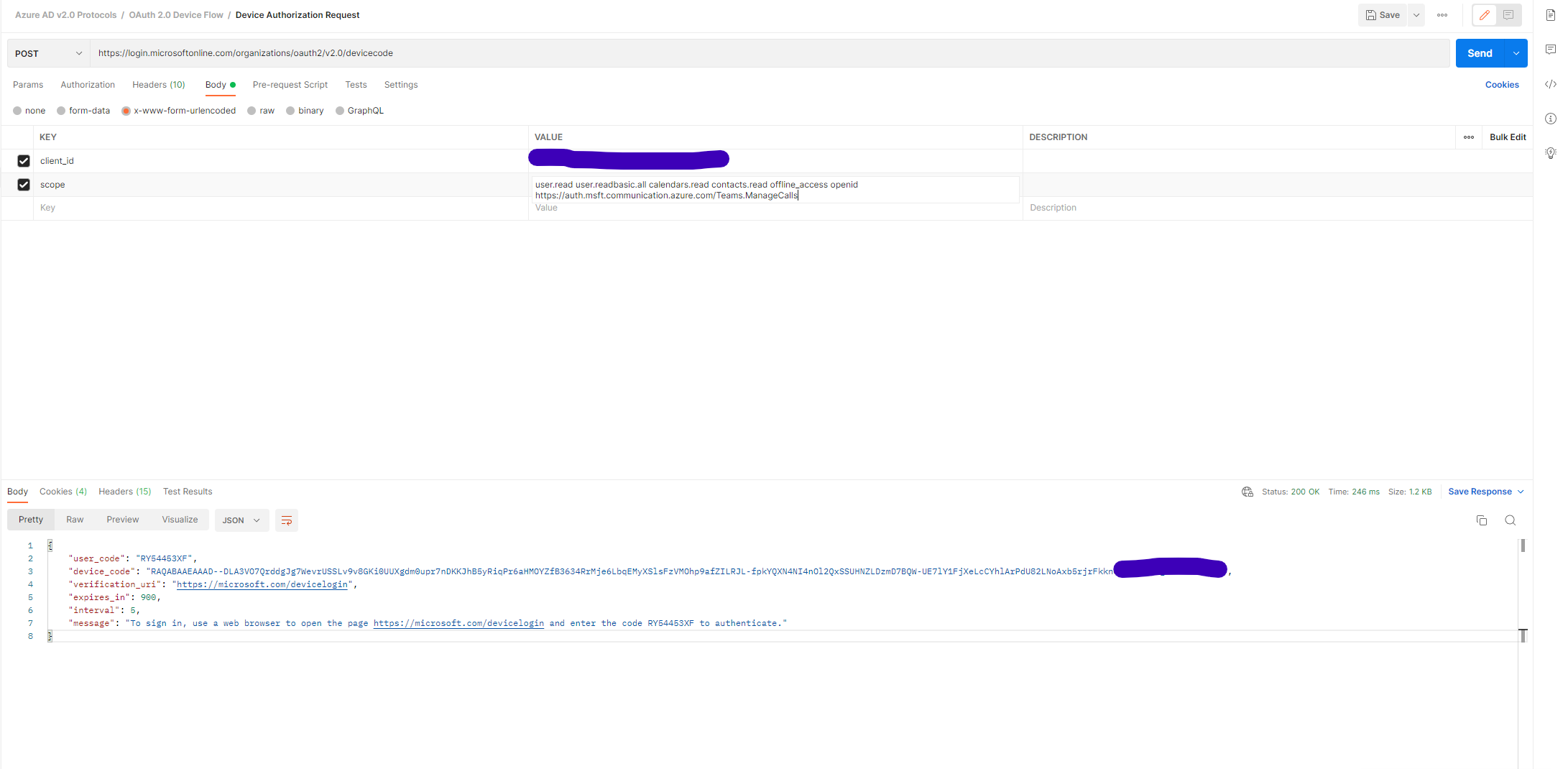Go to OAuth 2.0 Device Flow breadcrumb
The image size is (1568, 769).
(x=176, y=15)
